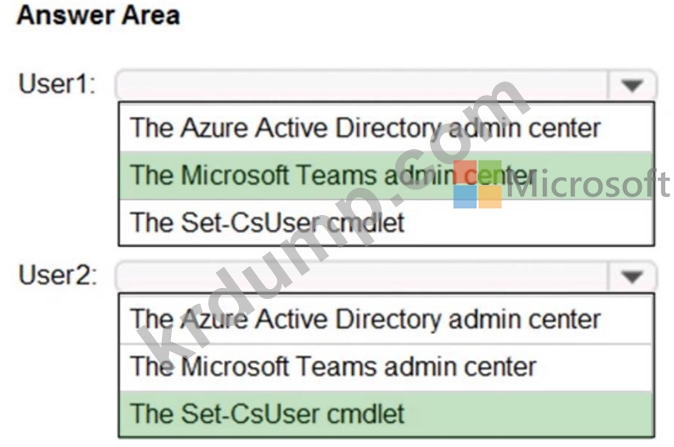Pick the Set-CsUser cmdlet option for User2

click(x=268, y=412)
